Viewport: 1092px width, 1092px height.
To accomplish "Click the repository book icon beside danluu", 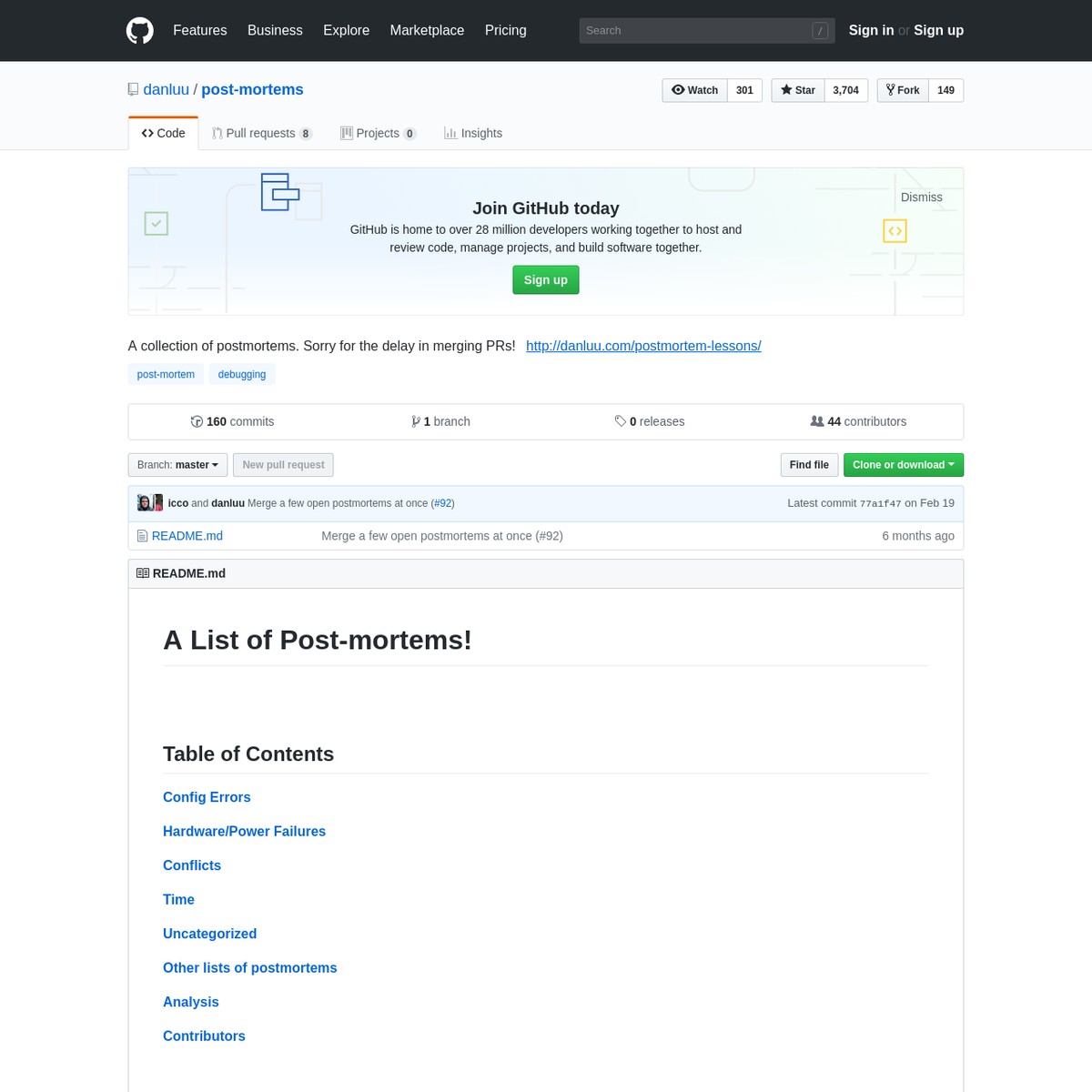I will (x=134, y=89).
